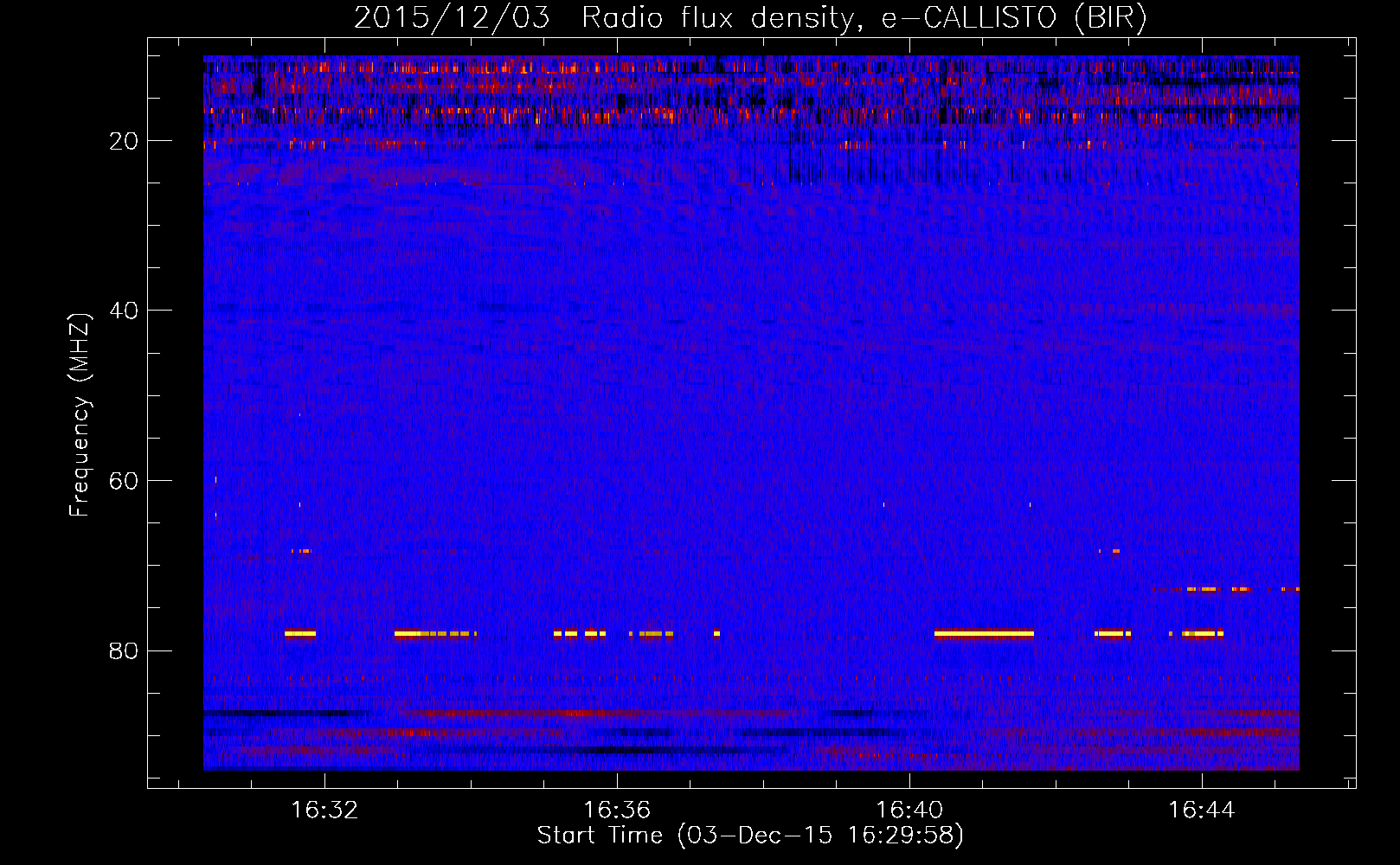The height and width of the screenshot is (865, 1400).
Task: Click the 16:44 time tick label
Action: point(1202,811)
